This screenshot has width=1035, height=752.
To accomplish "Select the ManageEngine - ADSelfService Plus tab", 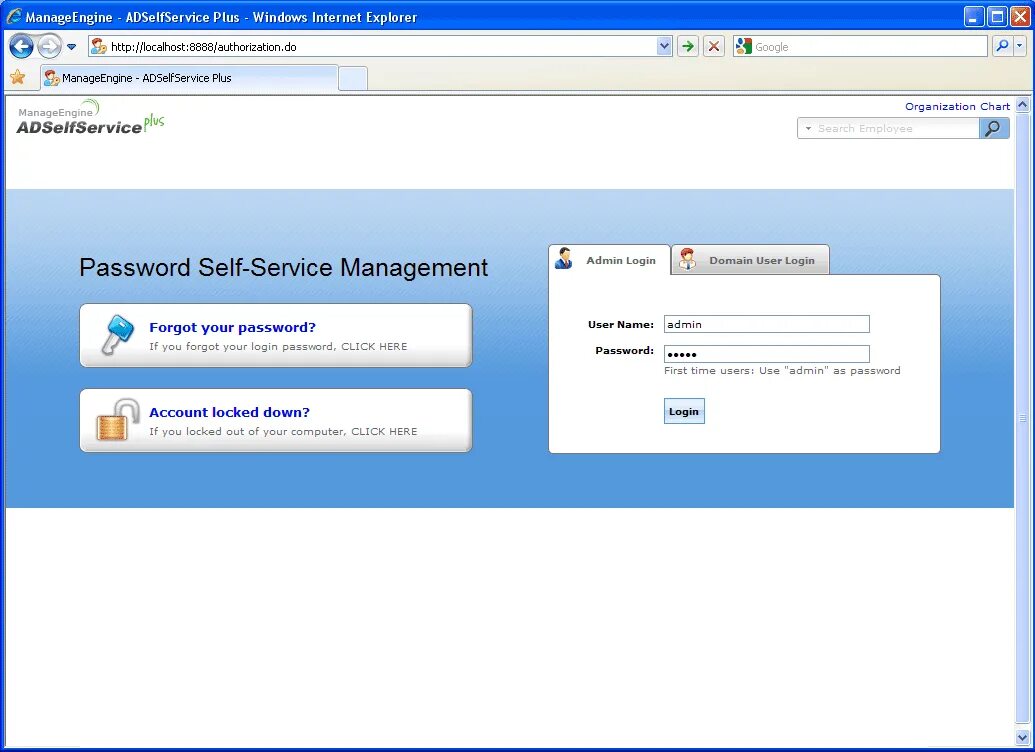I will tap(189, 78).
